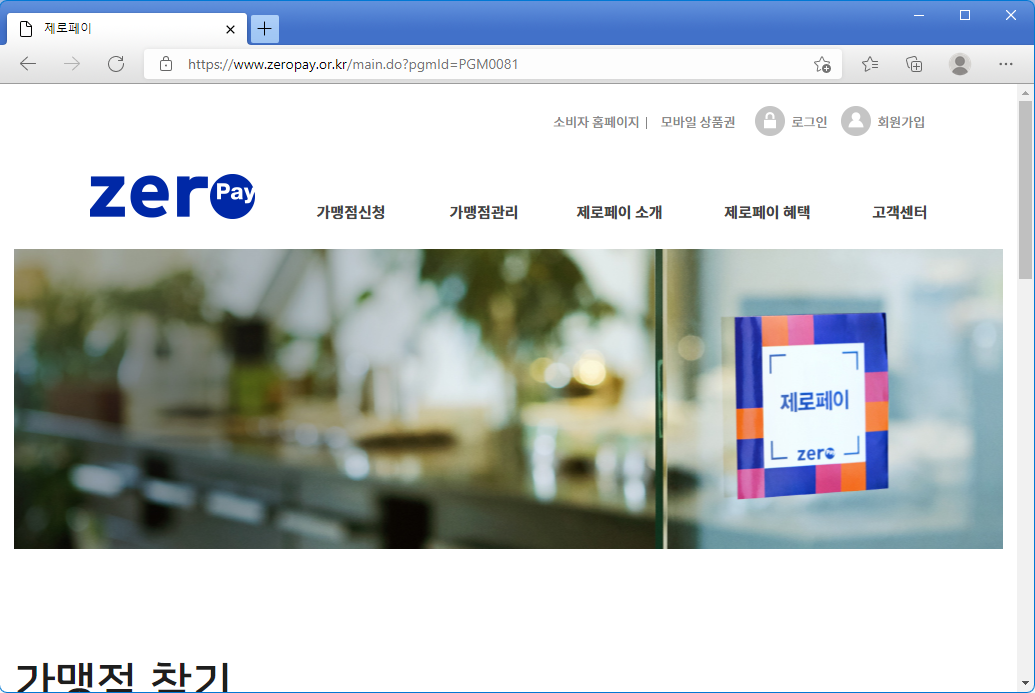The width and height of the screenshot is (1035, 693).
Task: Click the scrollbar up arrow
Action: point(1025,93)
